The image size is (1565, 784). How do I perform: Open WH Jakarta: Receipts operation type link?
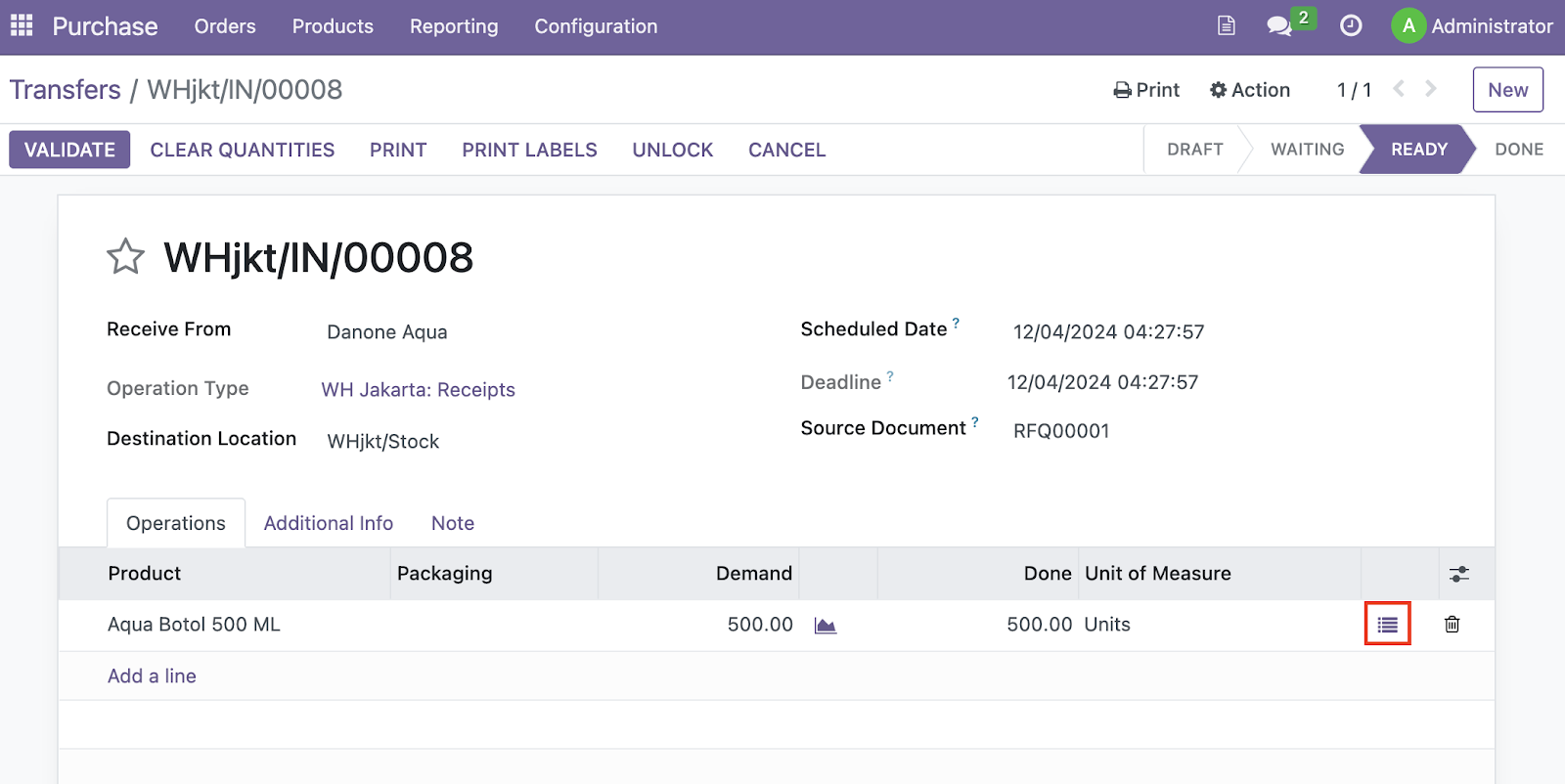pos(419,390)
